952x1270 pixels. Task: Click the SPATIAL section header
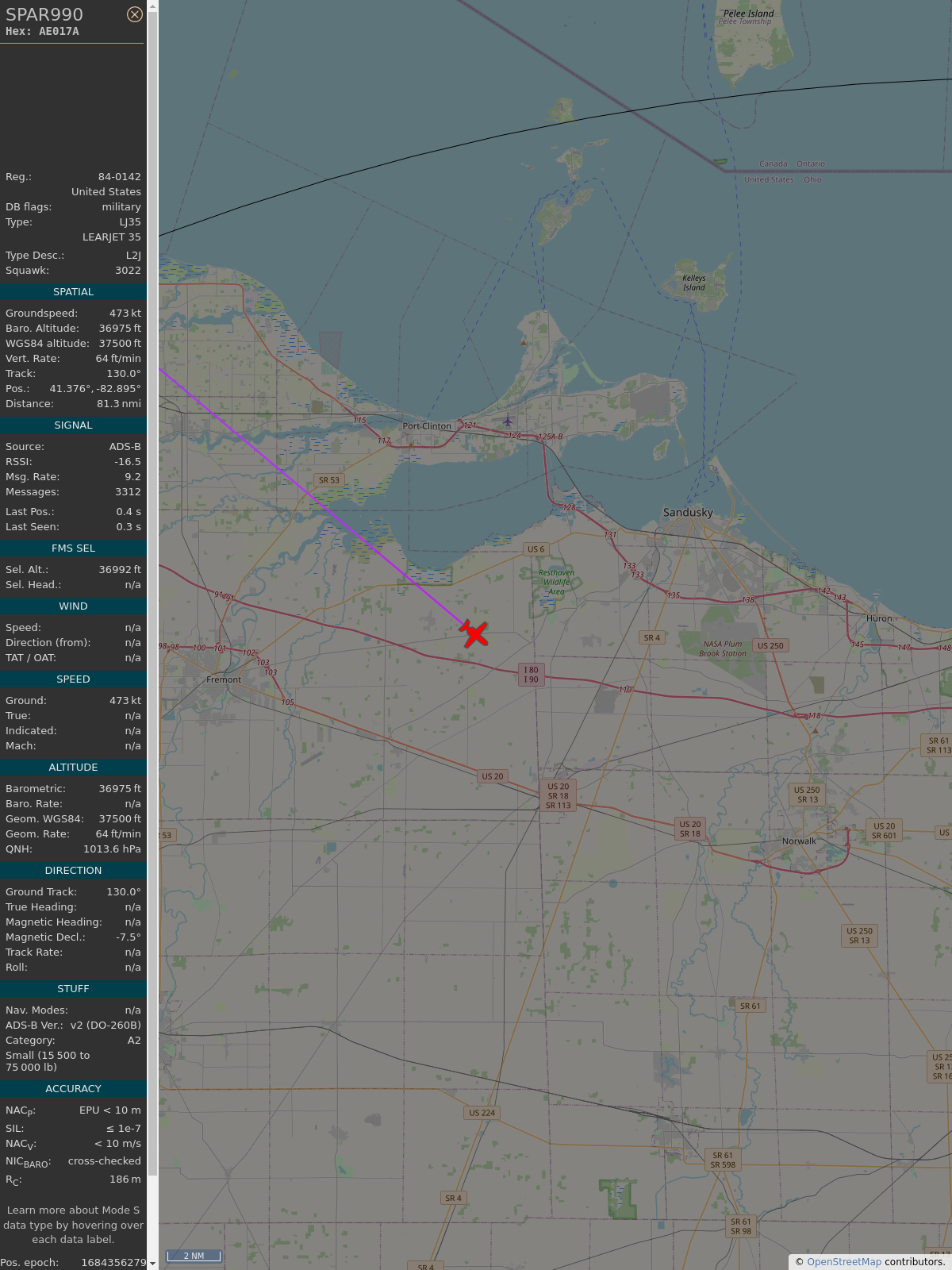pyautogui.click(x=73, y=292)
